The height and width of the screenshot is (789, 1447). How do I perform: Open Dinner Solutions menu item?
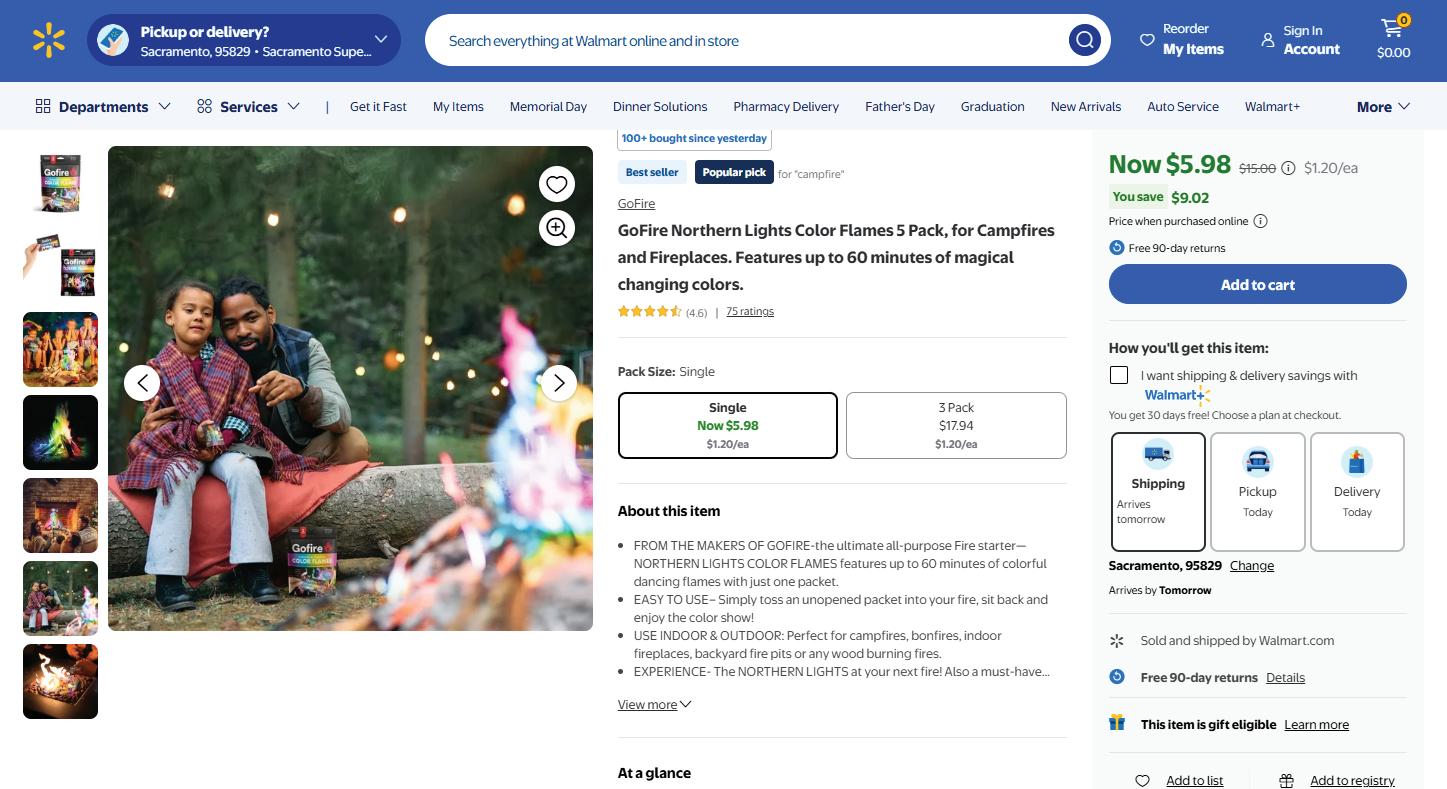click(660, 107)
